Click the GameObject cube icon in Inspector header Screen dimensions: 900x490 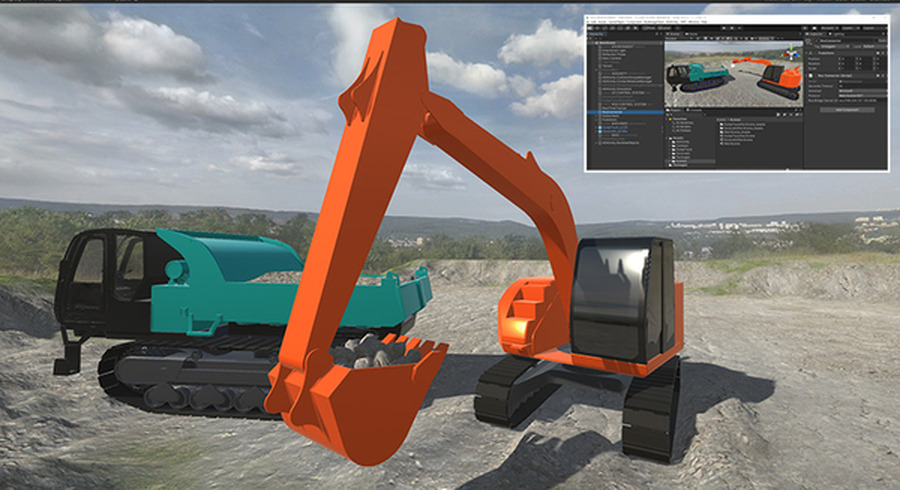click(x=808, y=41)
